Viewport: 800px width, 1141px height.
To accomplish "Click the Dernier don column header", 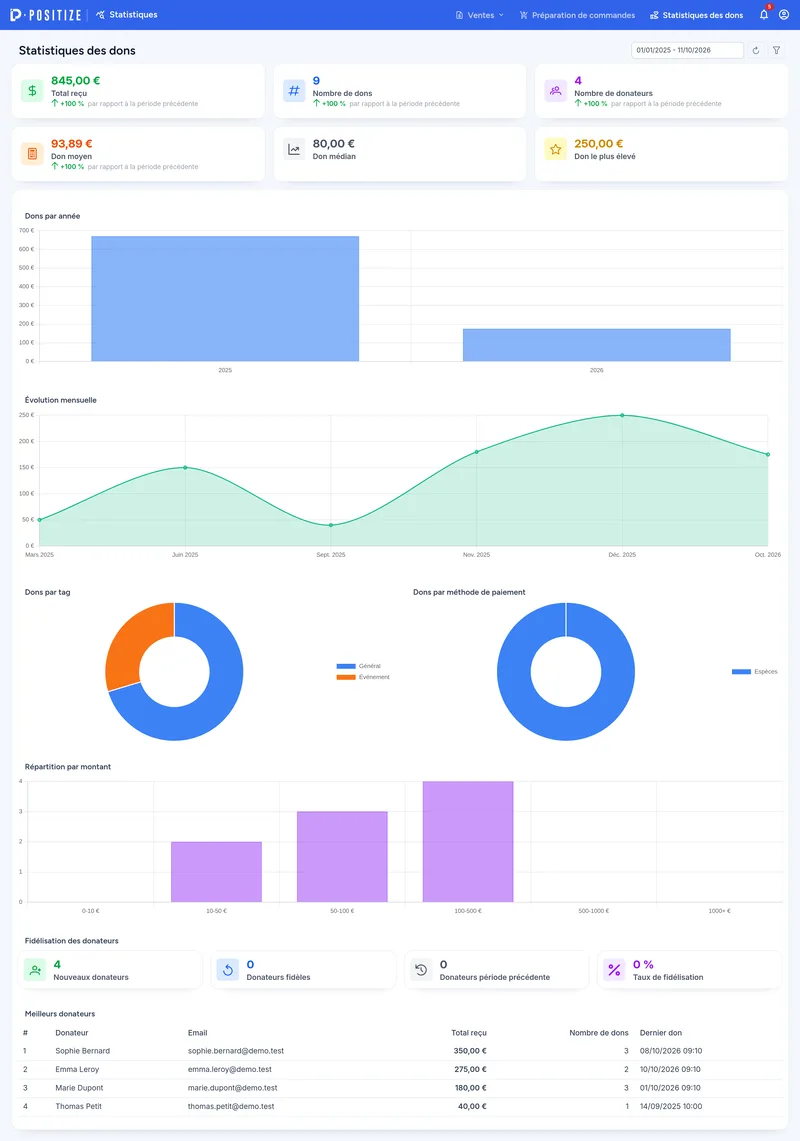I will point(661,1033).
